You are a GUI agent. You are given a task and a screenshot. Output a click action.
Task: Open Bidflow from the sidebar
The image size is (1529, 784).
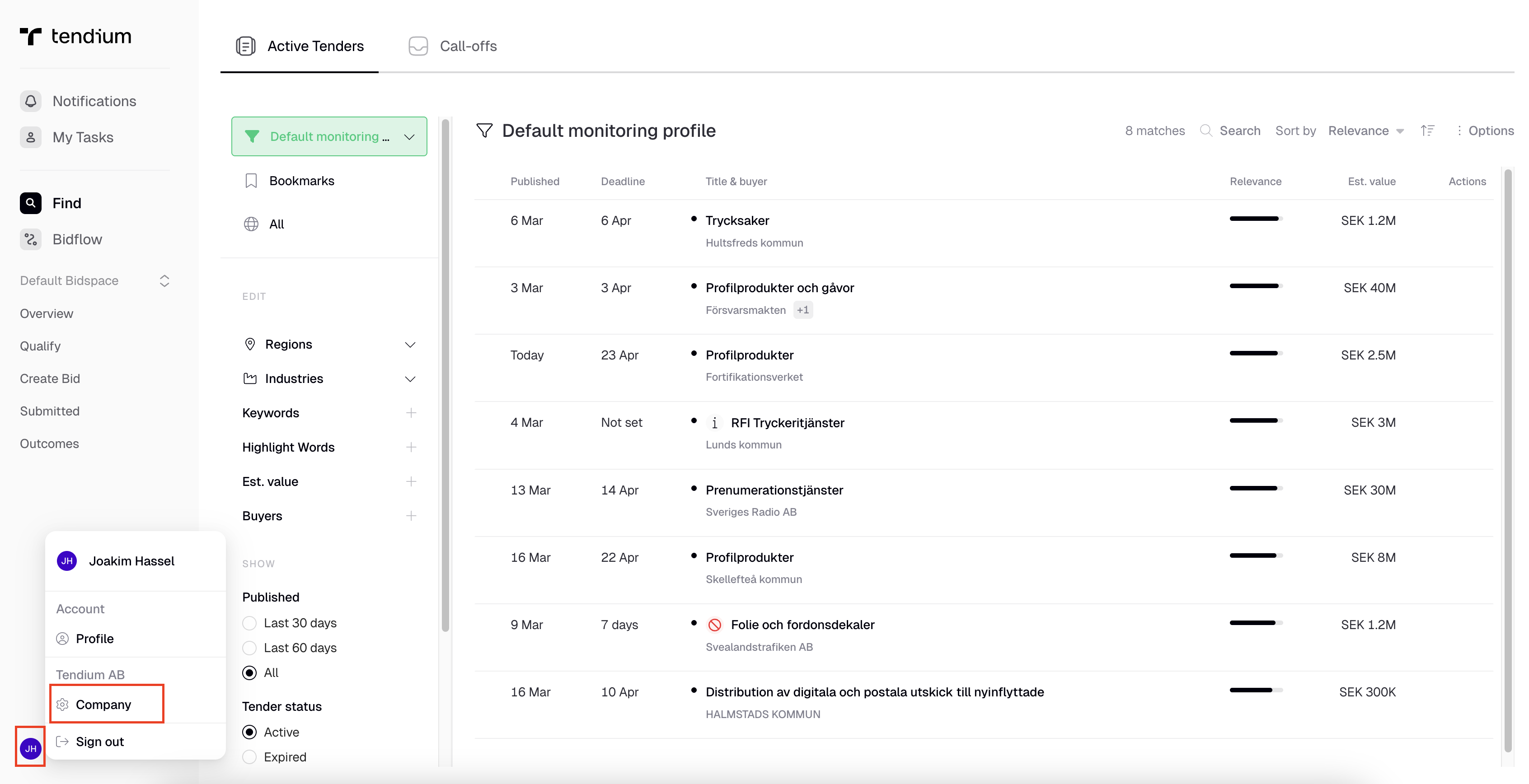[x=77, y=239]
